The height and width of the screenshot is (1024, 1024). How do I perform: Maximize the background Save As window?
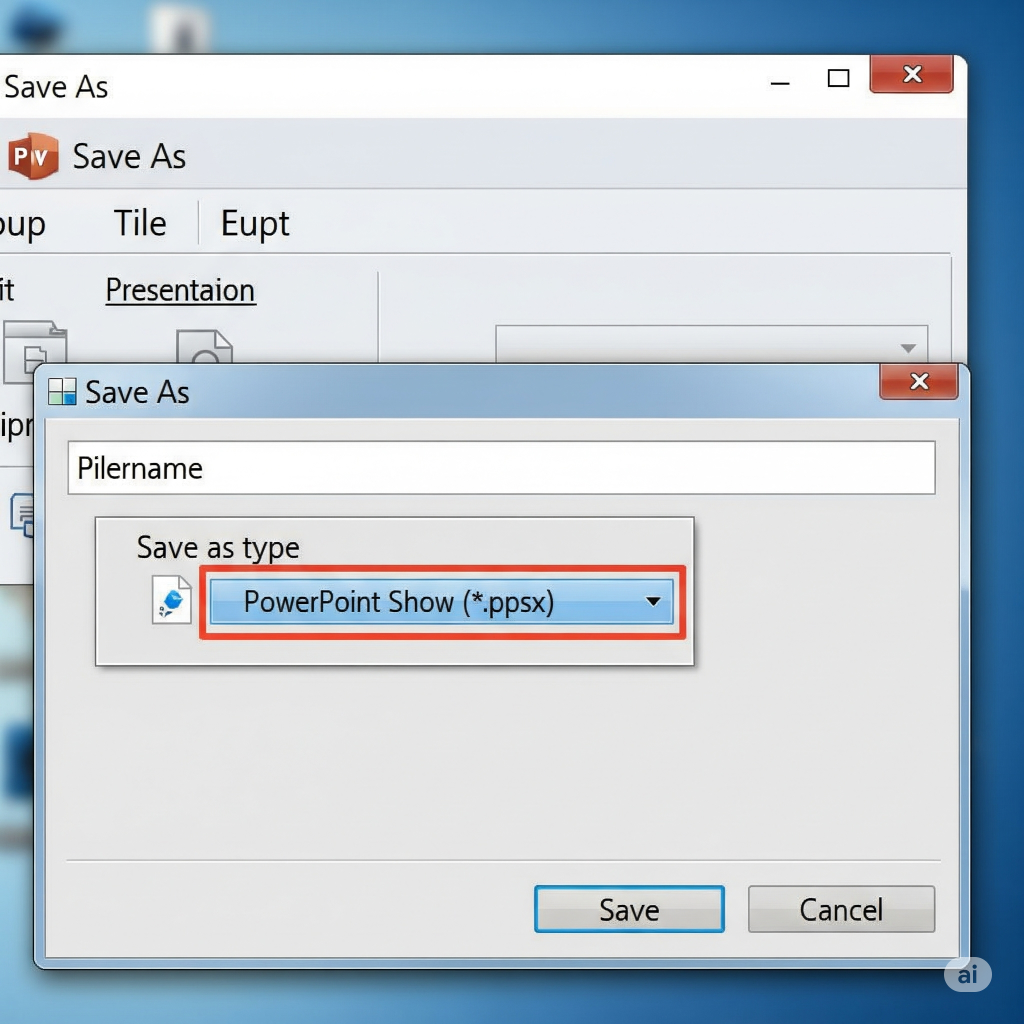coord(839,78)
